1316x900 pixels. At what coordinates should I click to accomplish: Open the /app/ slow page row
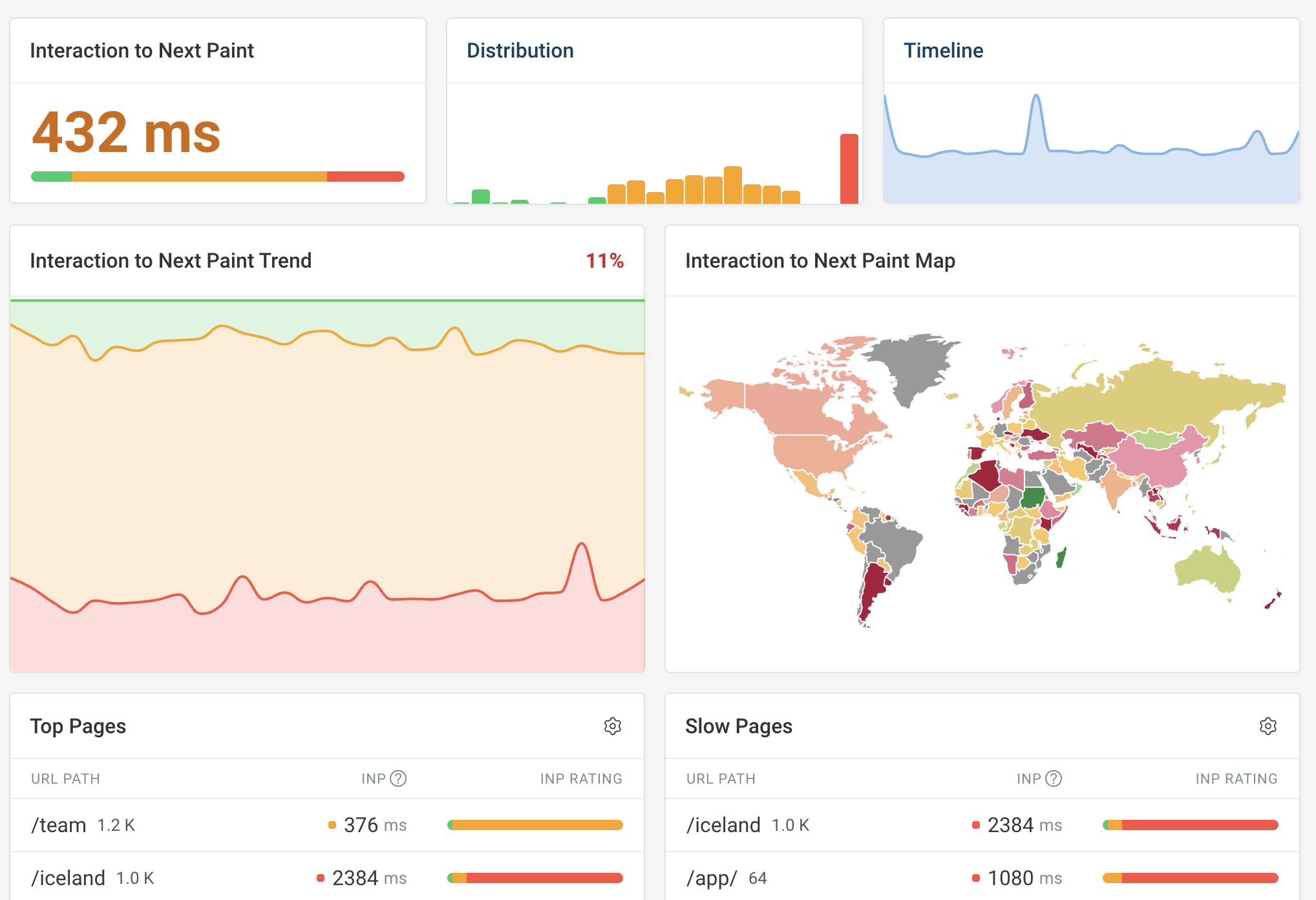(712, 878)
